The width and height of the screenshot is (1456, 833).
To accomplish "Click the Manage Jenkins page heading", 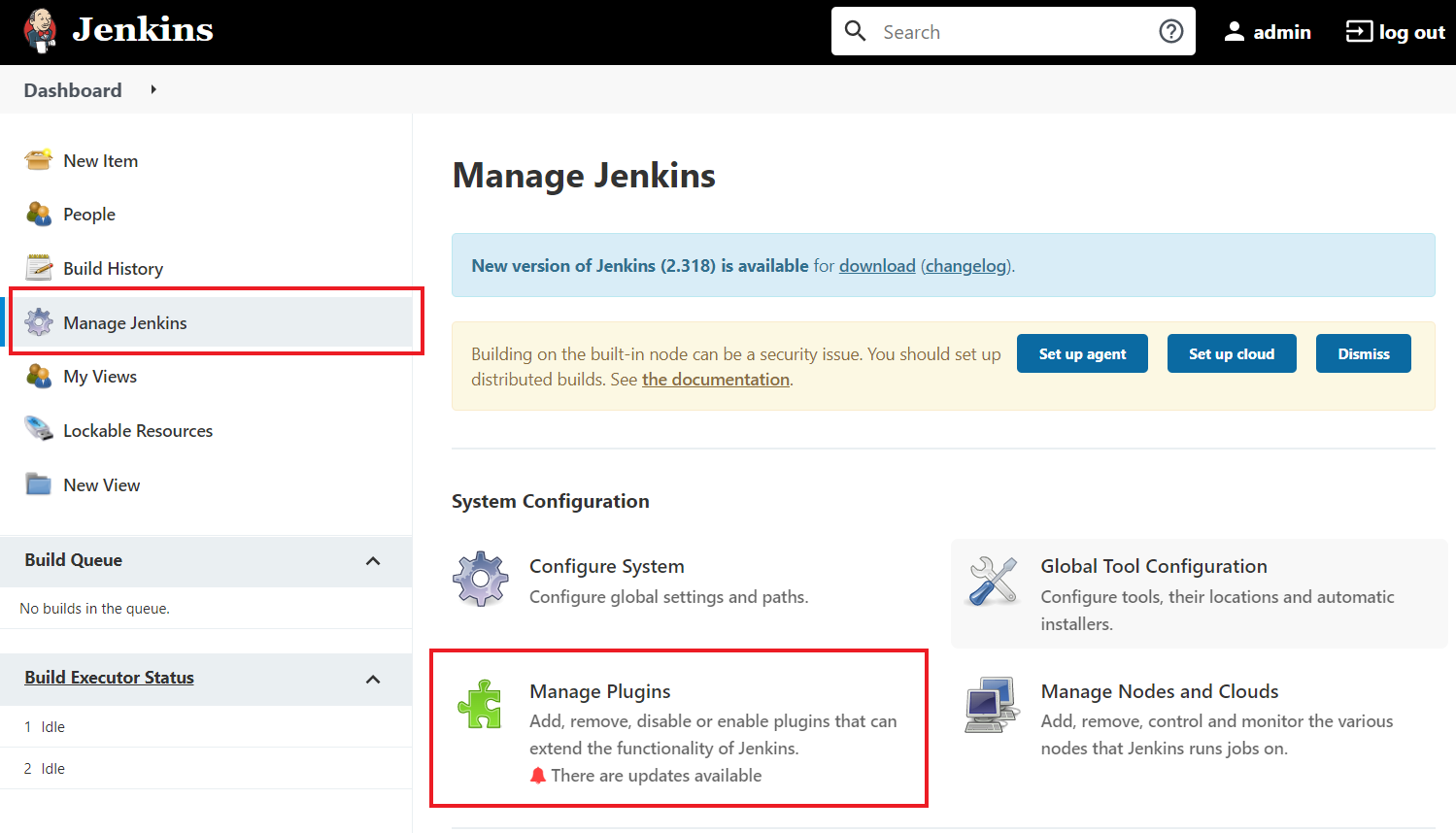I will click(584, 176).
